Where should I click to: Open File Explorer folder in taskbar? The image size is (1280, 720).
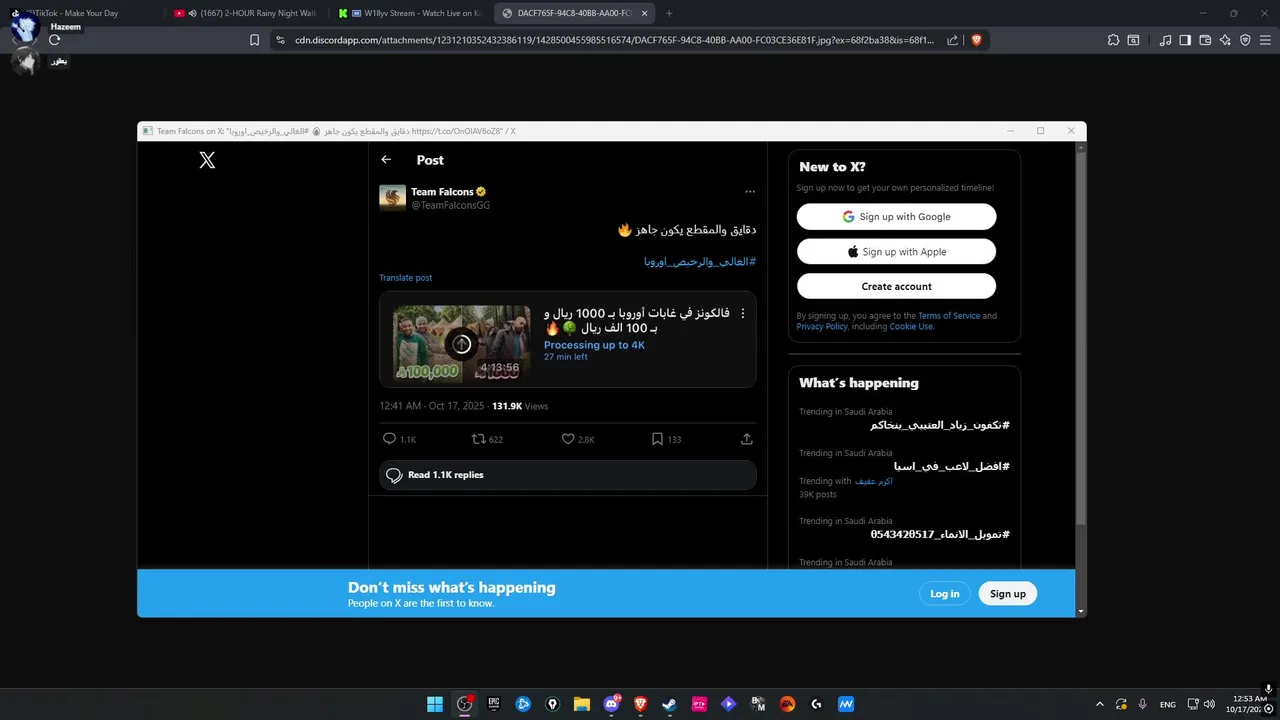point(582,704)
